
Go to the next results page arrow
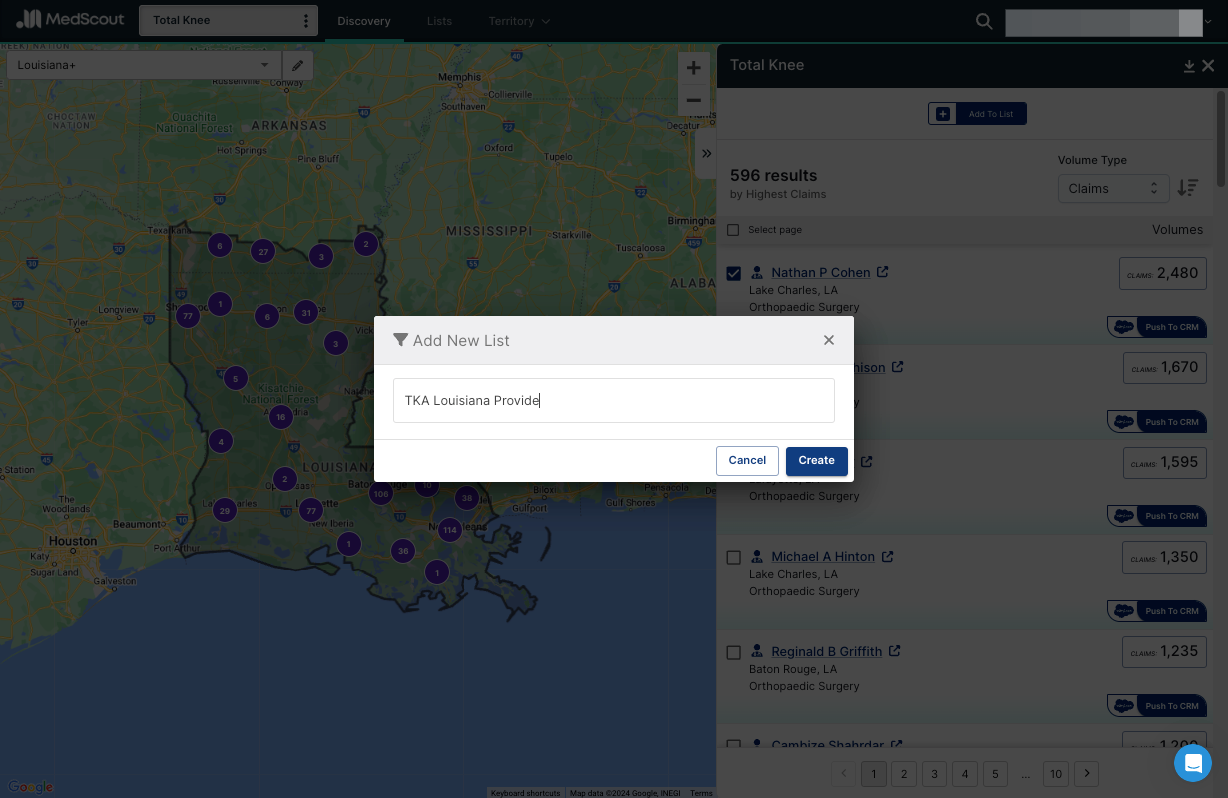pos(1086,773)
